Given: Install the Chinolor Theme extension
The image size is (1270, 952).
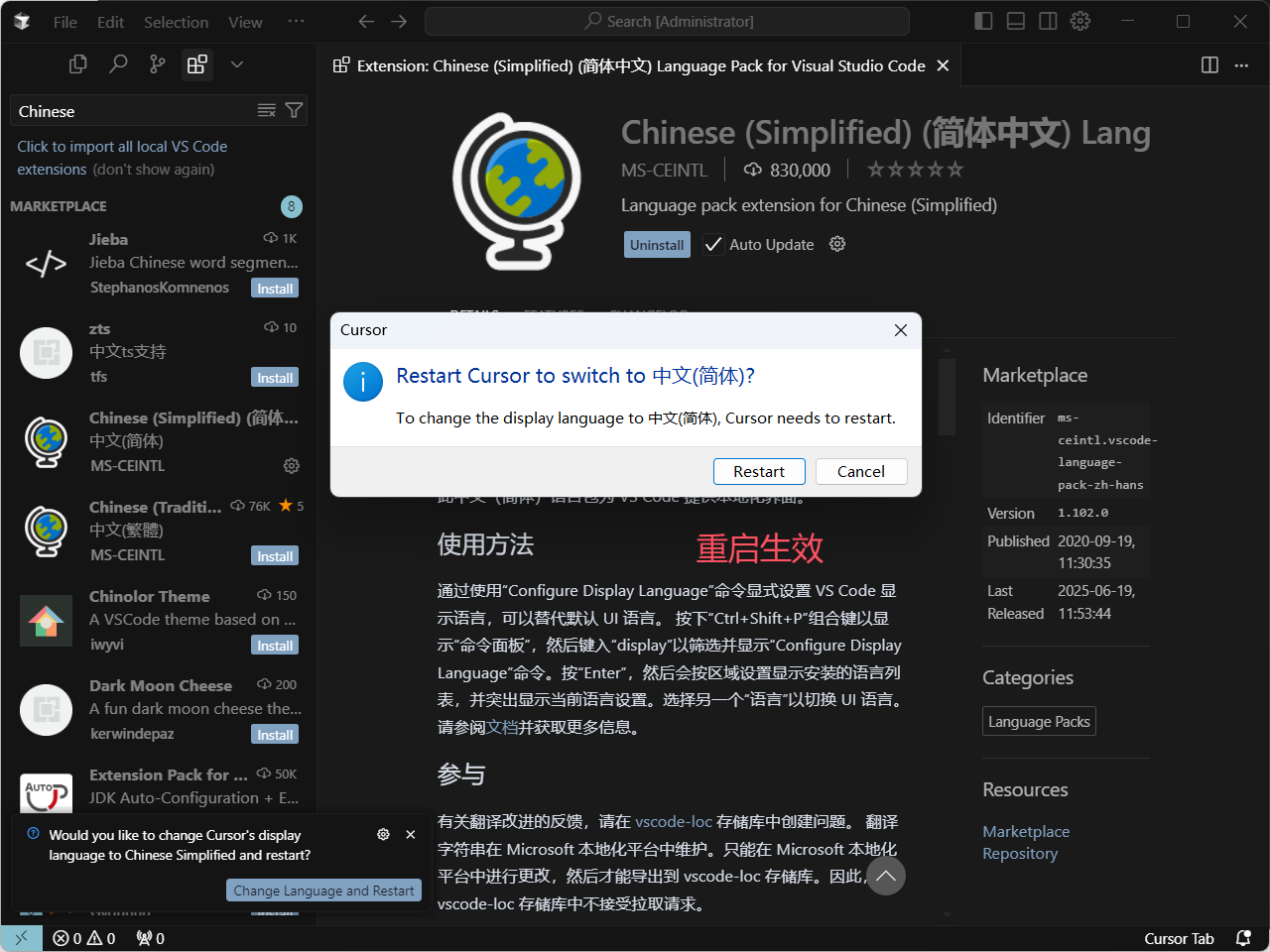Looking at the screenshot, I should click(x=275, y=646).
